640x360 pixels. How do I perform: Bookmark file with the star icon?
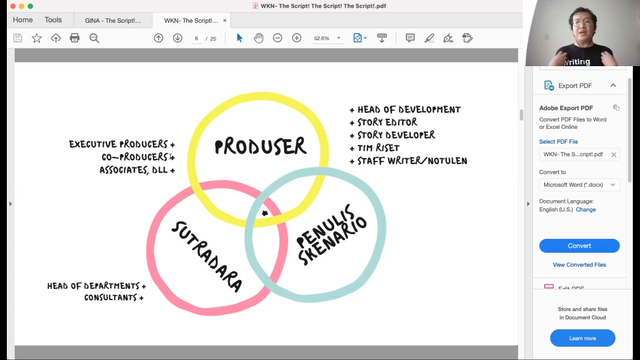37,38
